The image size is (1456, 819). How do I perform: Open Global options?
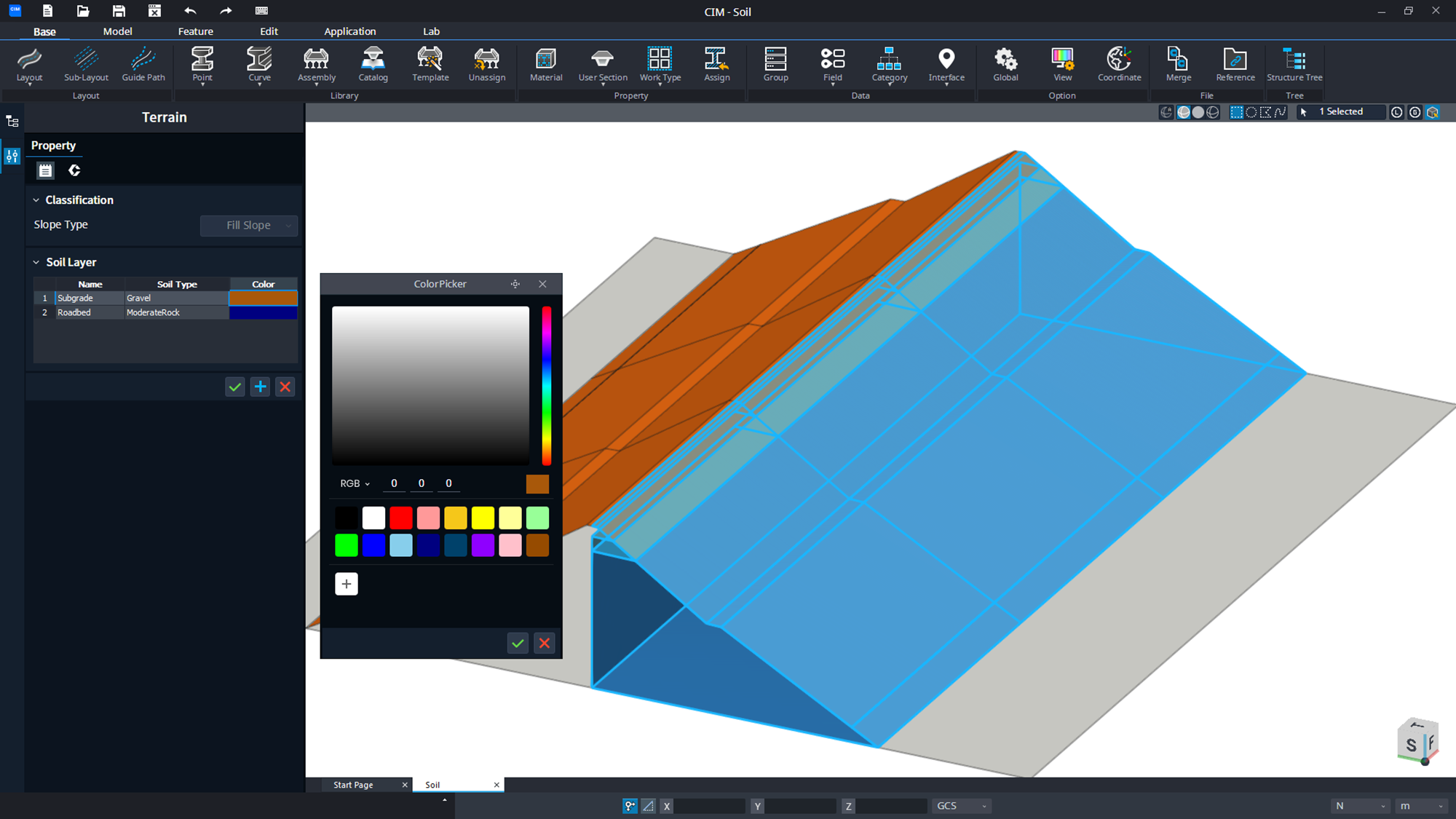click(1005, 65)
